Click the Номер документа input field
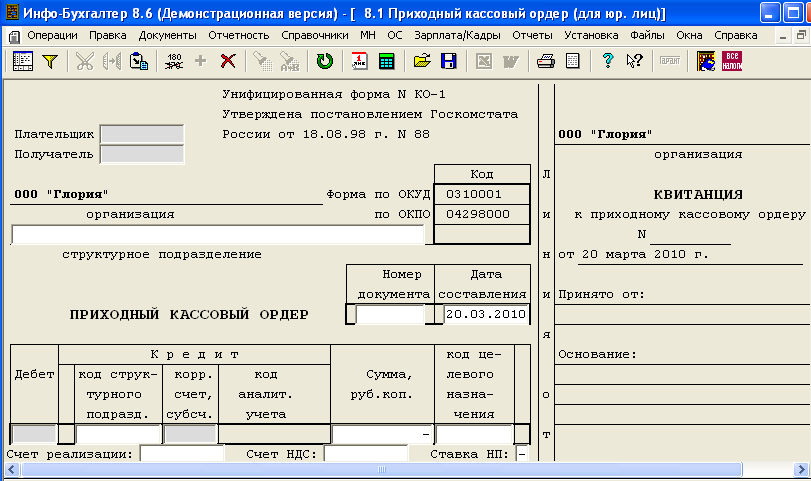 click(x=390, y=314)
